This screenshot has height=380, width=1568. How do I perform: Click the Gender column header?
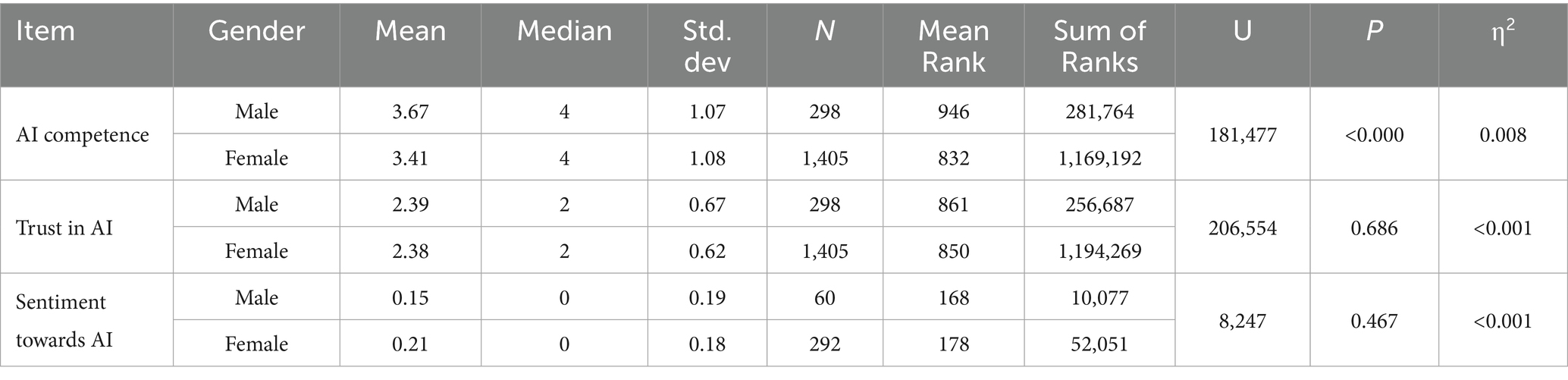pyautogui.click(x=256, y=31)
